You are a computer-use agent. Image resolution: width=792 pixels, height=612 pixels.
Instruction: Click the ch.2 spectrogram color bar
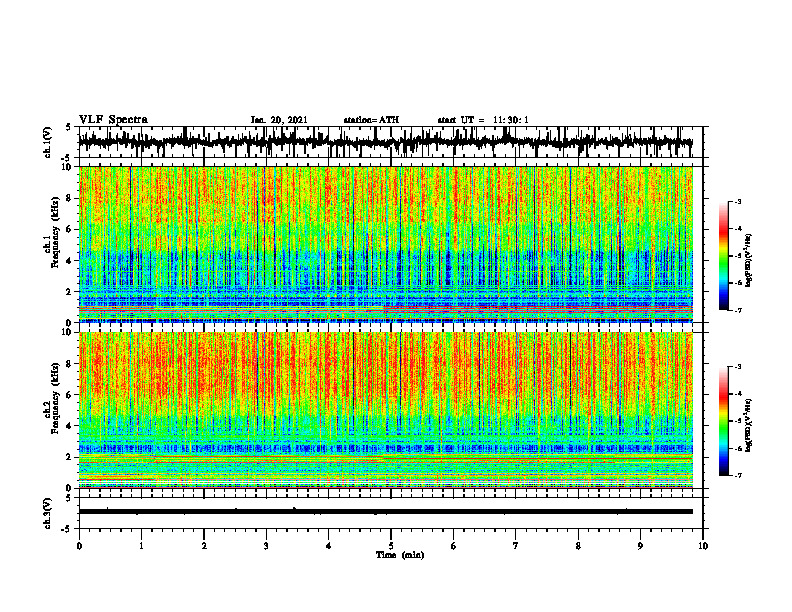724,421
